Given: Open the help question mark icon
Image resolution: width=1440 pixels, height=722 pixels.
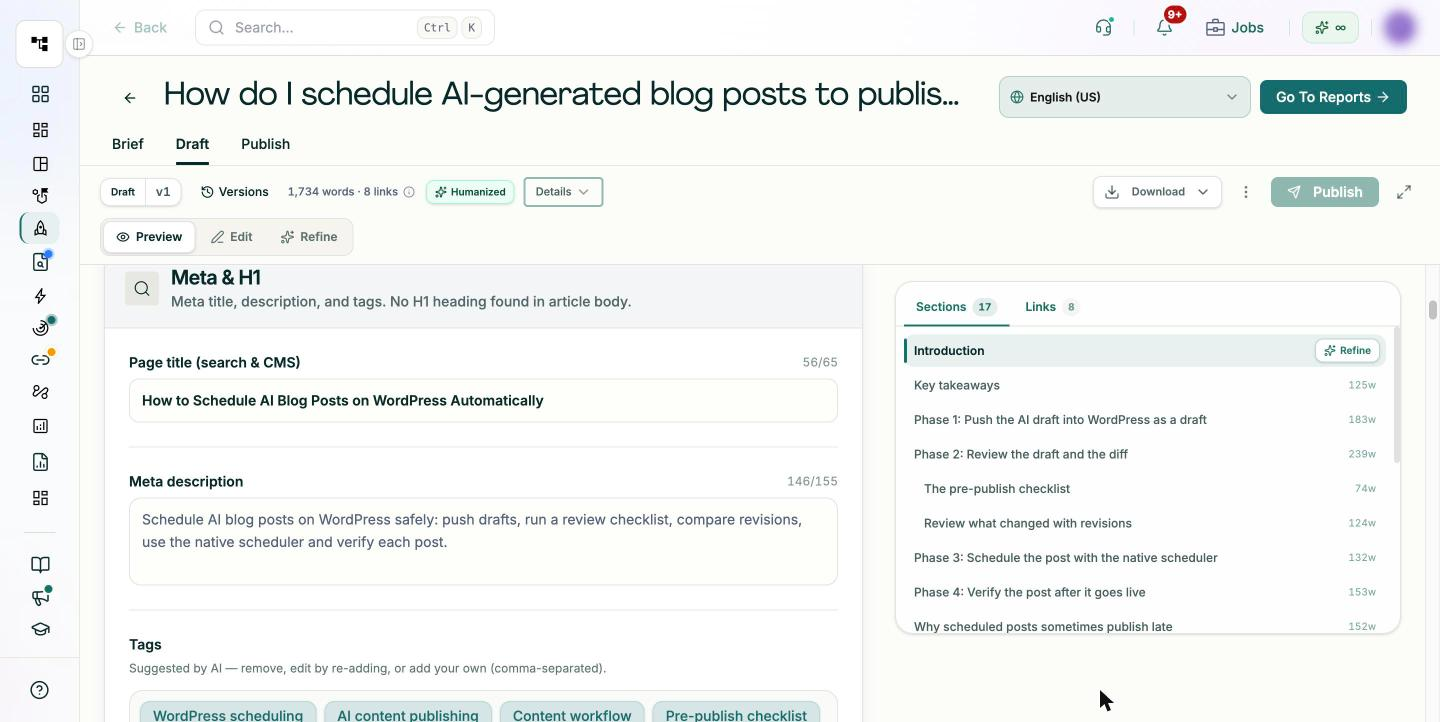Looking at the screenshot, I should [x=40, y=690].
